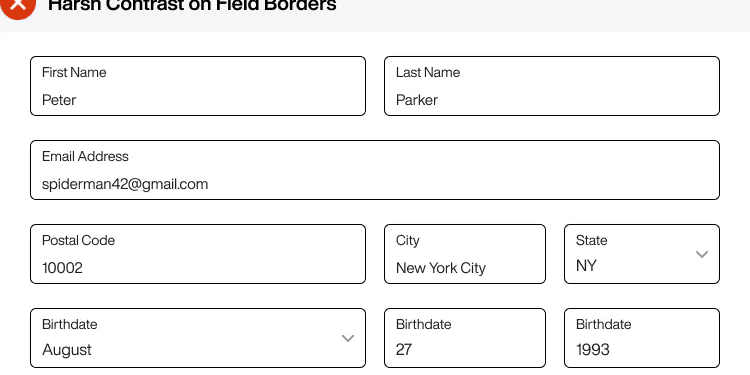Open the State dropdown showing NY
The image size is (750, 375).
point(642,254)
